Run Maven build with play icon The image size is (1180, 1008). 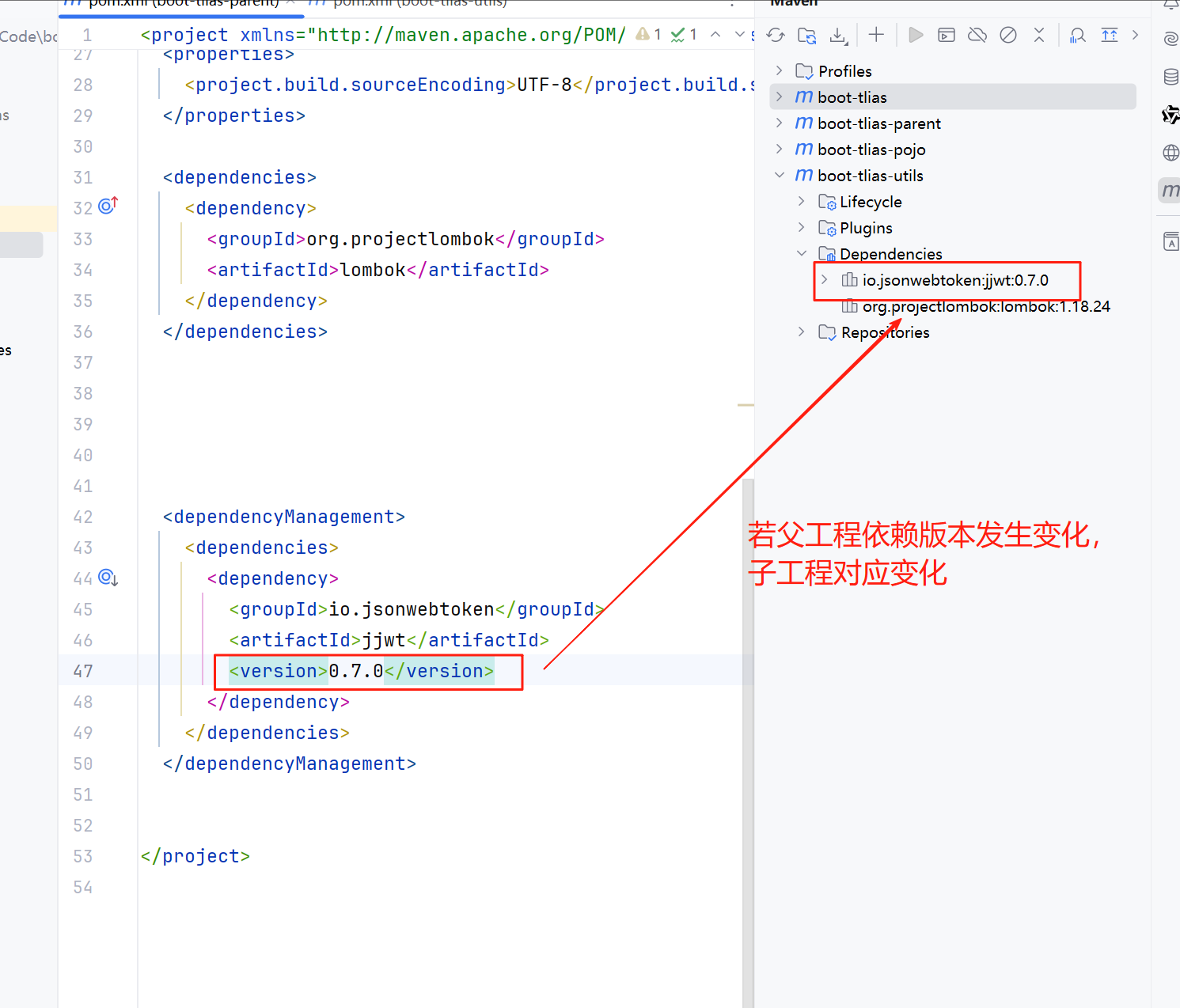[916, 35]
